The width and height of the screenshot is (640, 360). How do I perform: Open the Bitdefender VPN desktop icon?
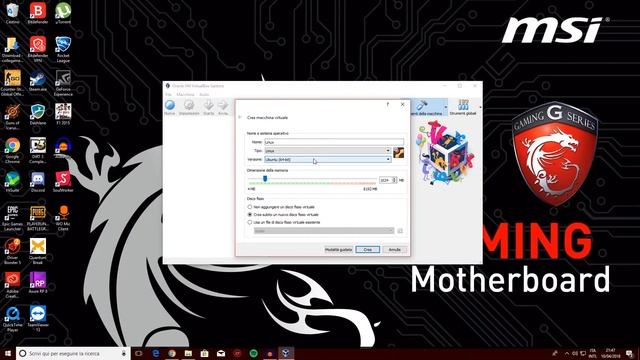[x=38, y=49]
